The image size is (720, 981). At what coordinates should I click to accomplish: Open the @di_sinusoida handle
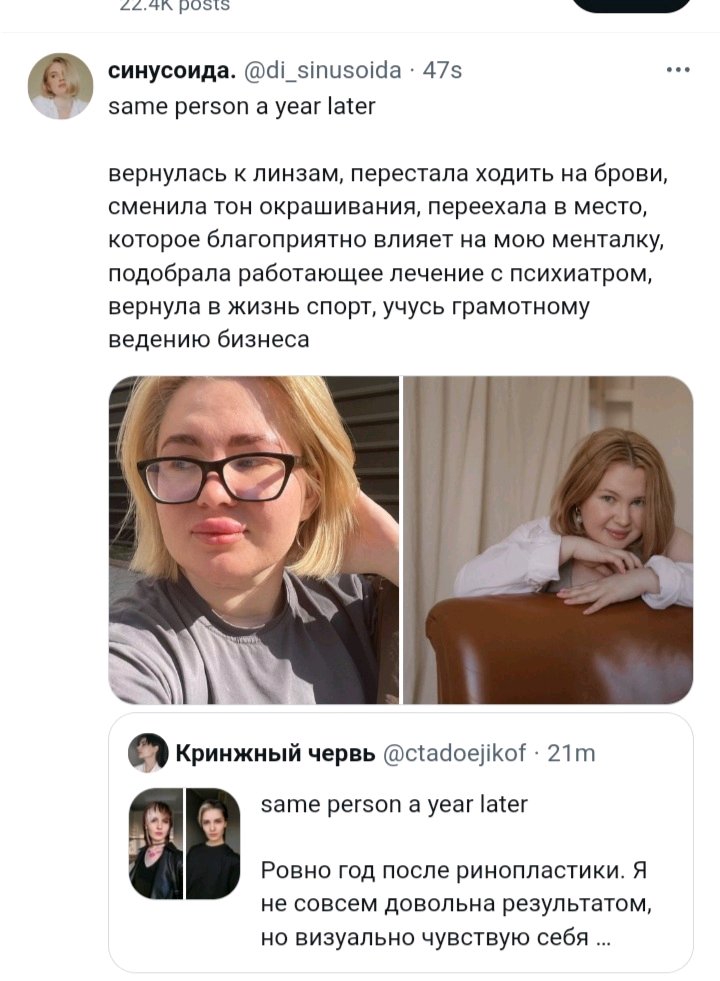coord(322,70)
